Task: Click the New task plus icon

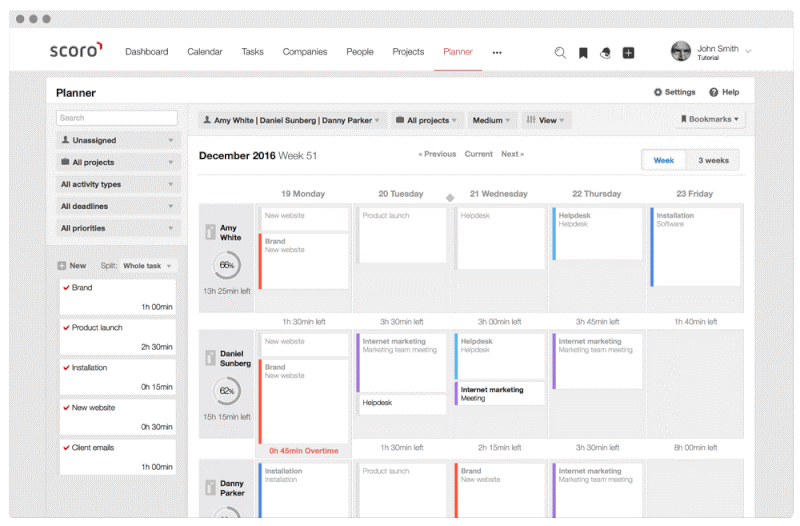Action: pos(62,266)
